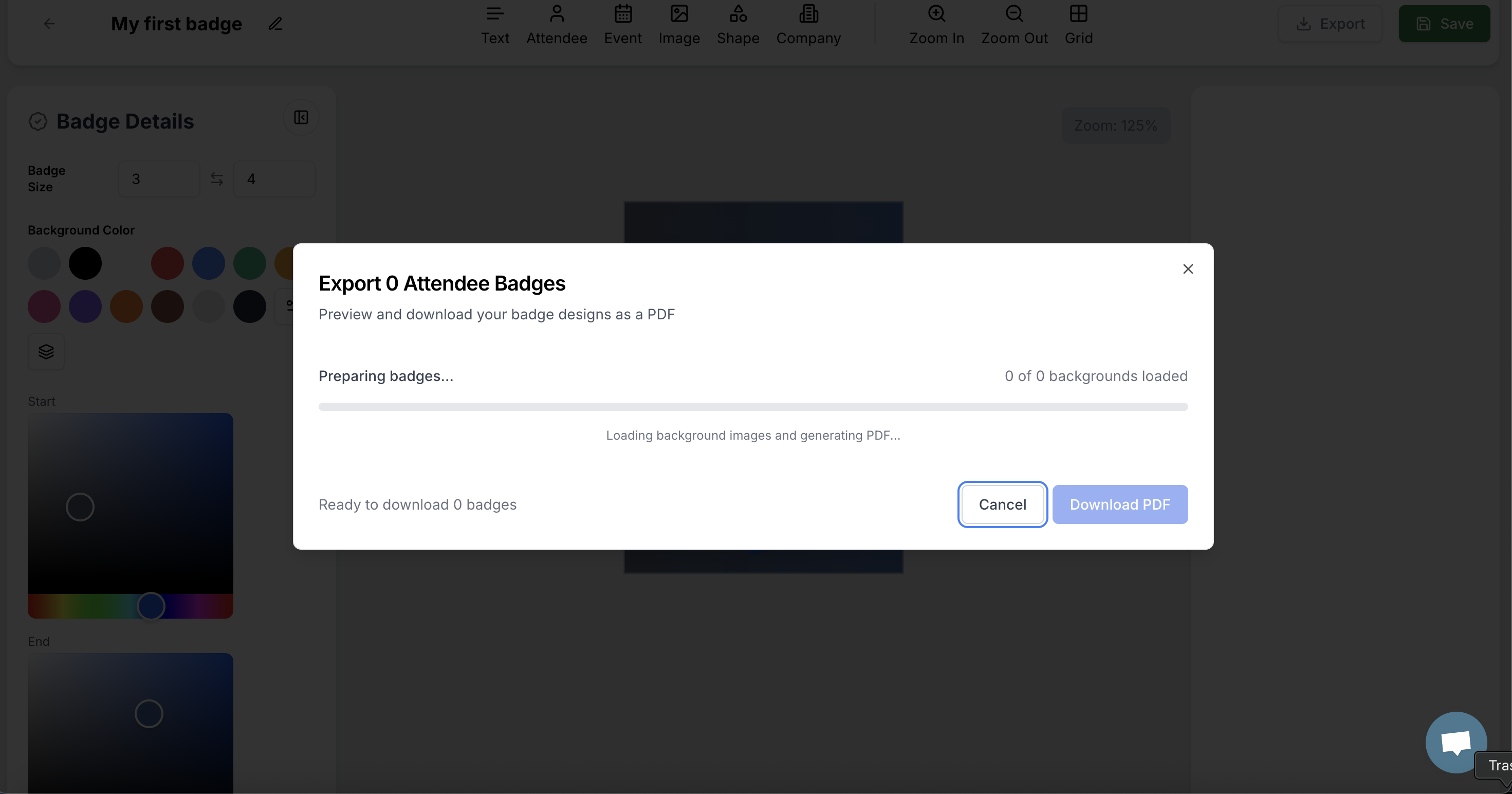The image size is (1512, 794).
Task: Insert an Image onto the badge
Action: (679, 24)
